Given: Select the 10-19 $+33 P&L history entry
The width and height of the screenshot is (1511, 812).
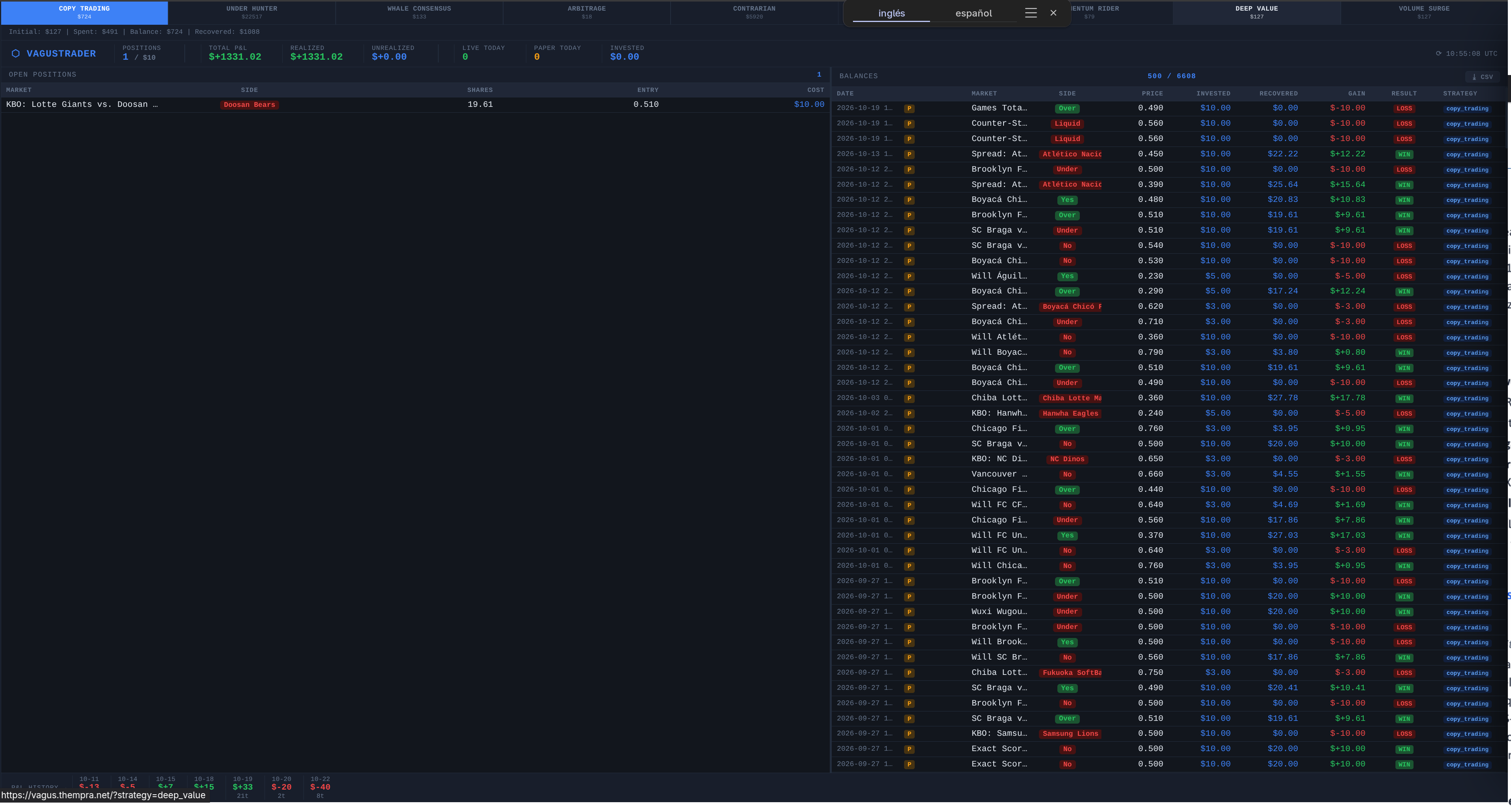Looking at the screenshot, I should click(x=242, y=787).
